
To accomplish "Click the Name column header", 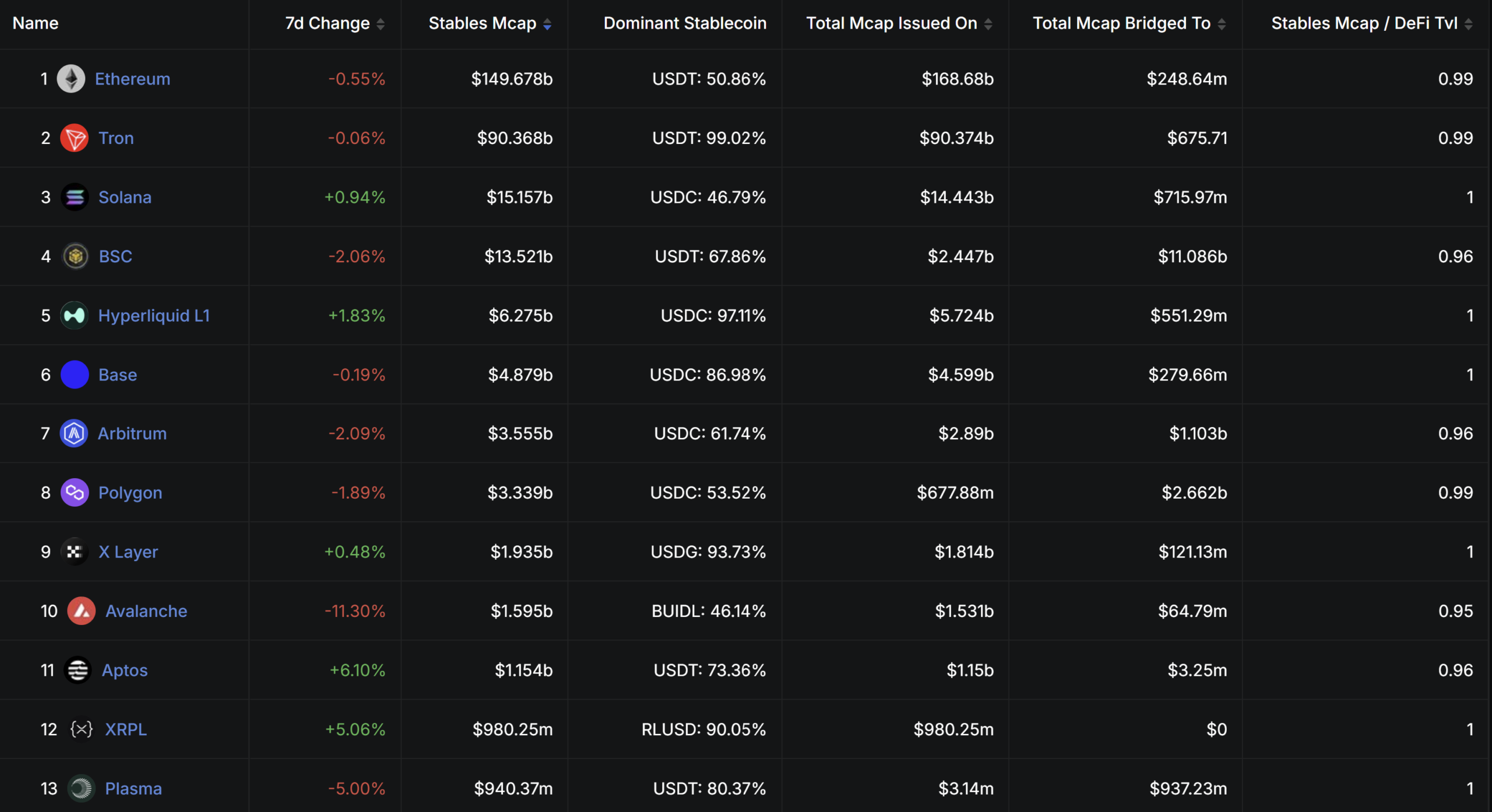I will (36, 23).
